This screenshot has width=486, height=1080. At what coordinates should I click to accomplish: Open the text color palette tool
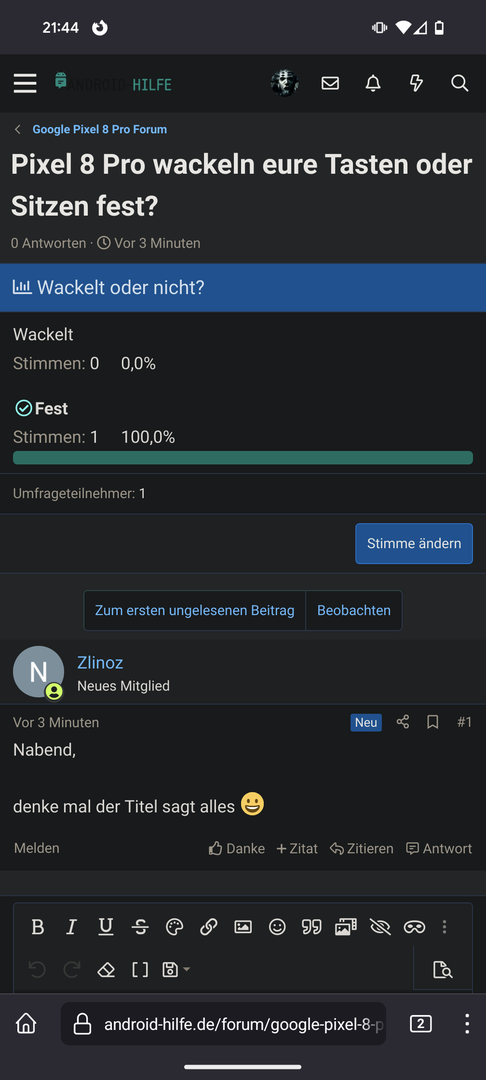pos(175,927)
